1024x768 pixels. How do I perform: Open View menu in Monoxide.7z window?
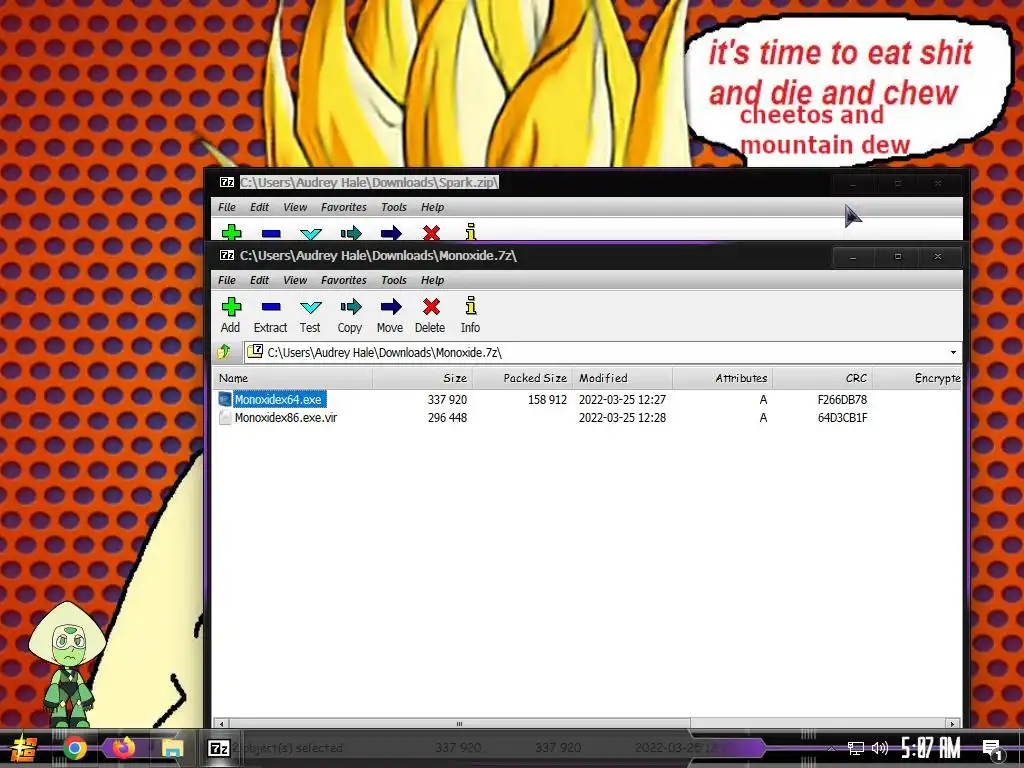[x=295, y=280]
